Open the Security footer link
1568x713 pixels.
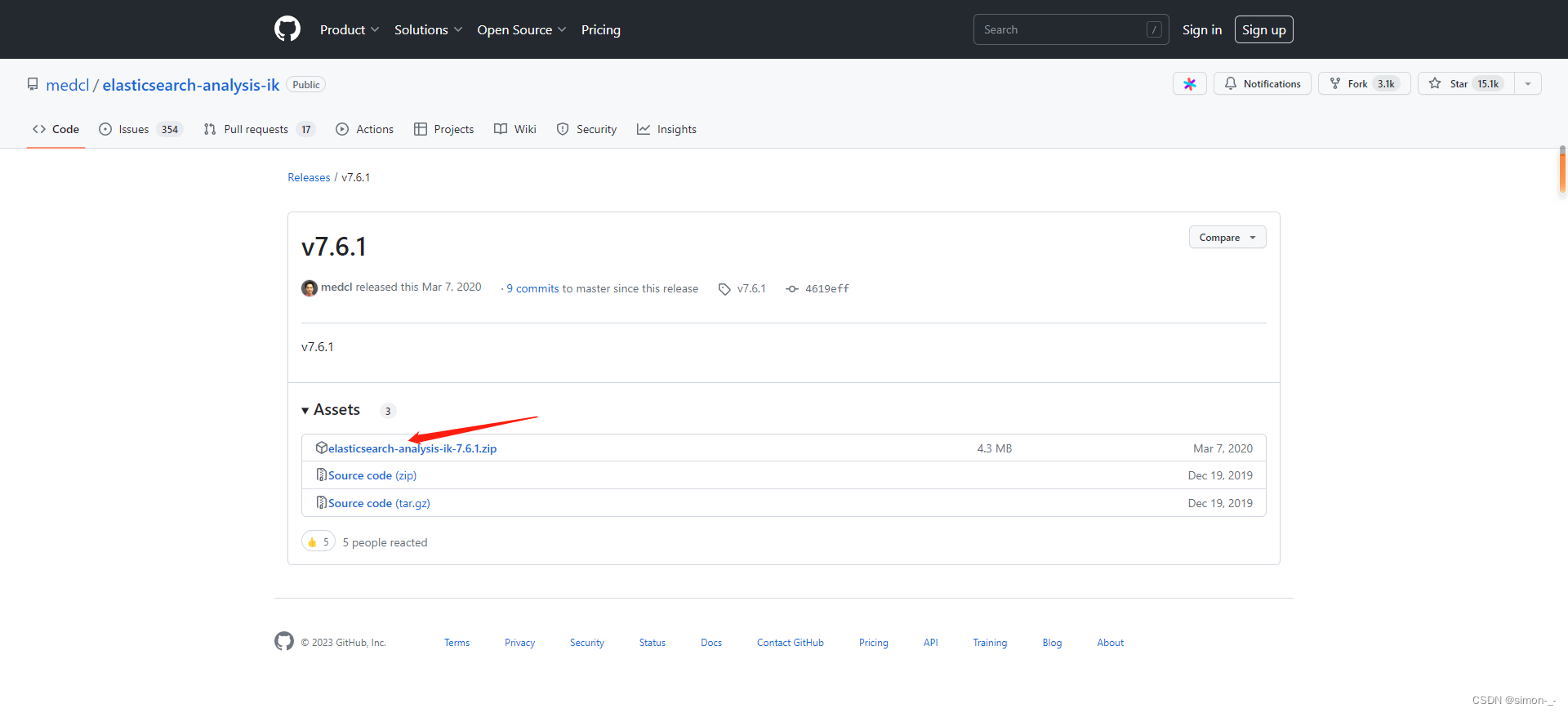(587, 643)
